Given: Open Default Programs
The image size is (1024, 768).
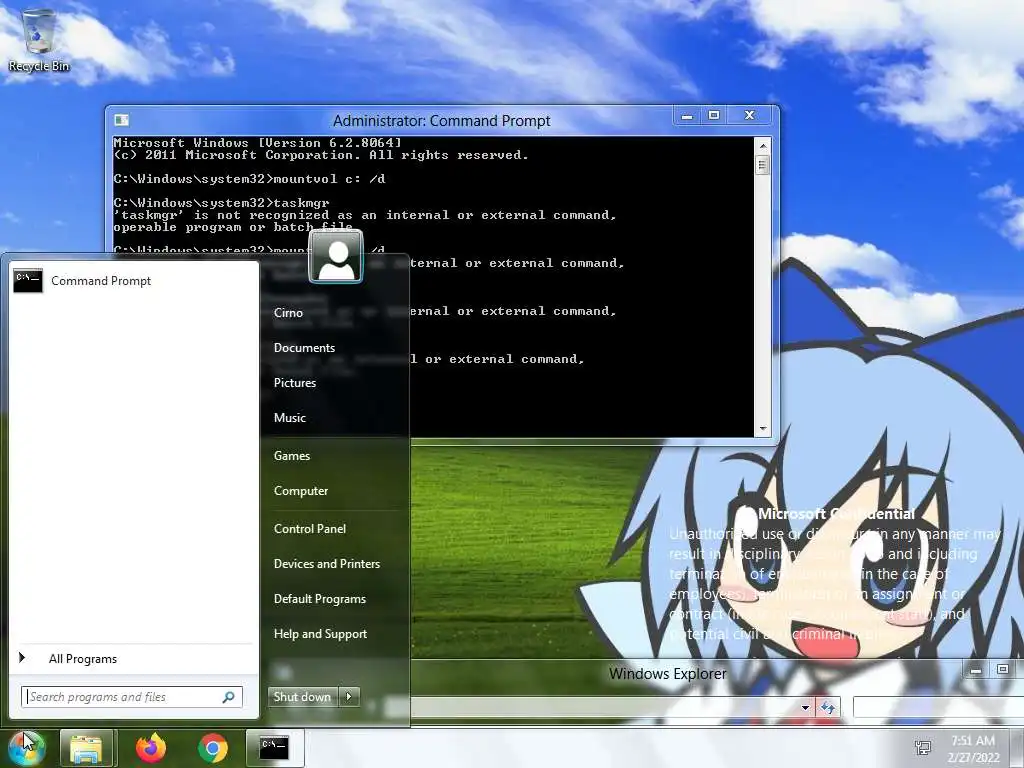Looking at the screenshot, I should 320,599.
